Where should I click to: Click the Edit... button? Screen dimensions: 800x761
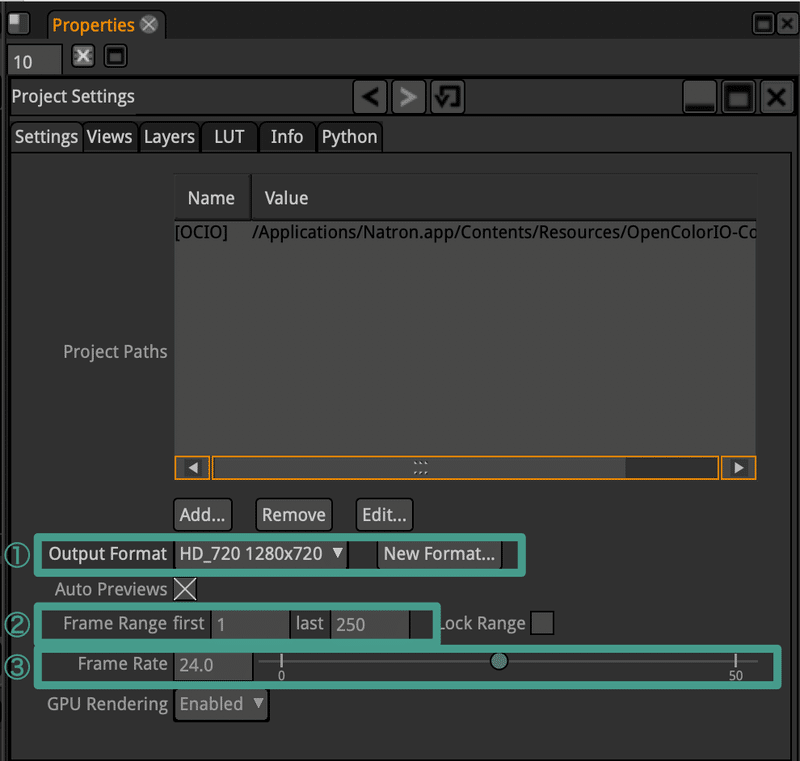point(384,515)
